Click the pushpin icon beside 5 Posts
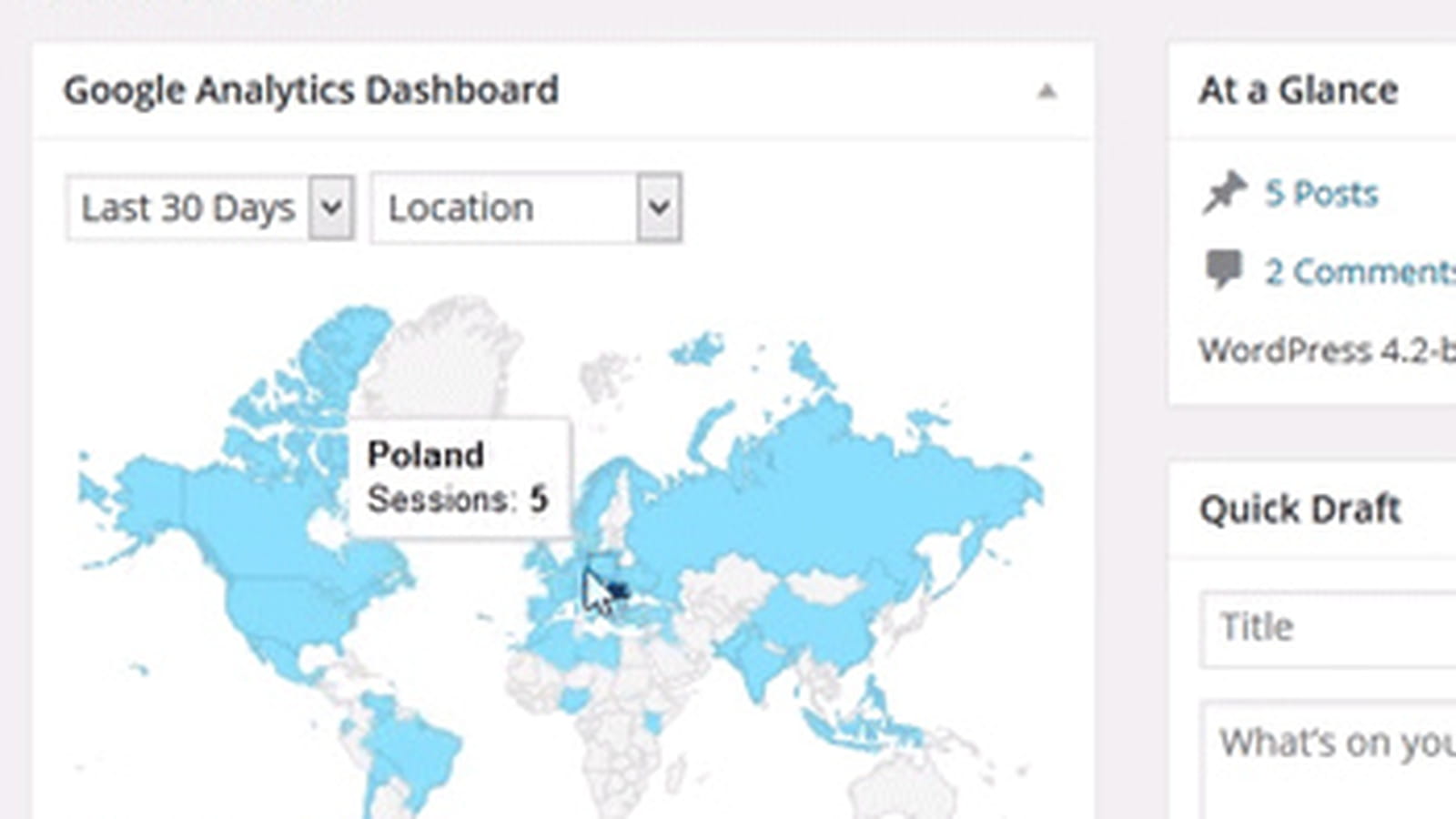This screenshot has width=1456, height=819. (1224, 192)
